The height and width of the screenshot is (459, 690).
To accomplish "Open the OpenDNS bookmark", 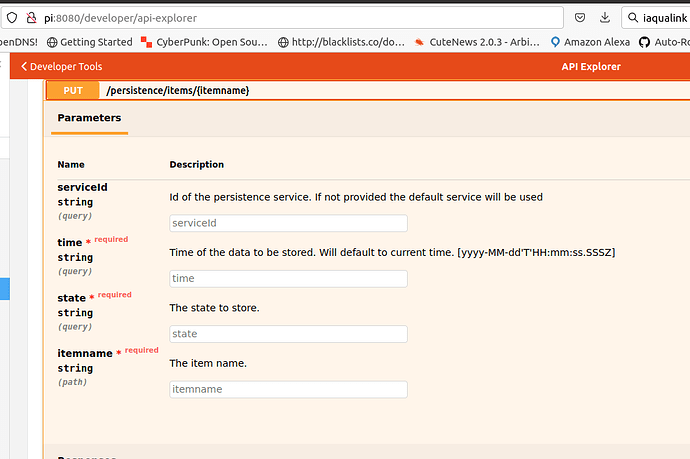I will point(18,42).
